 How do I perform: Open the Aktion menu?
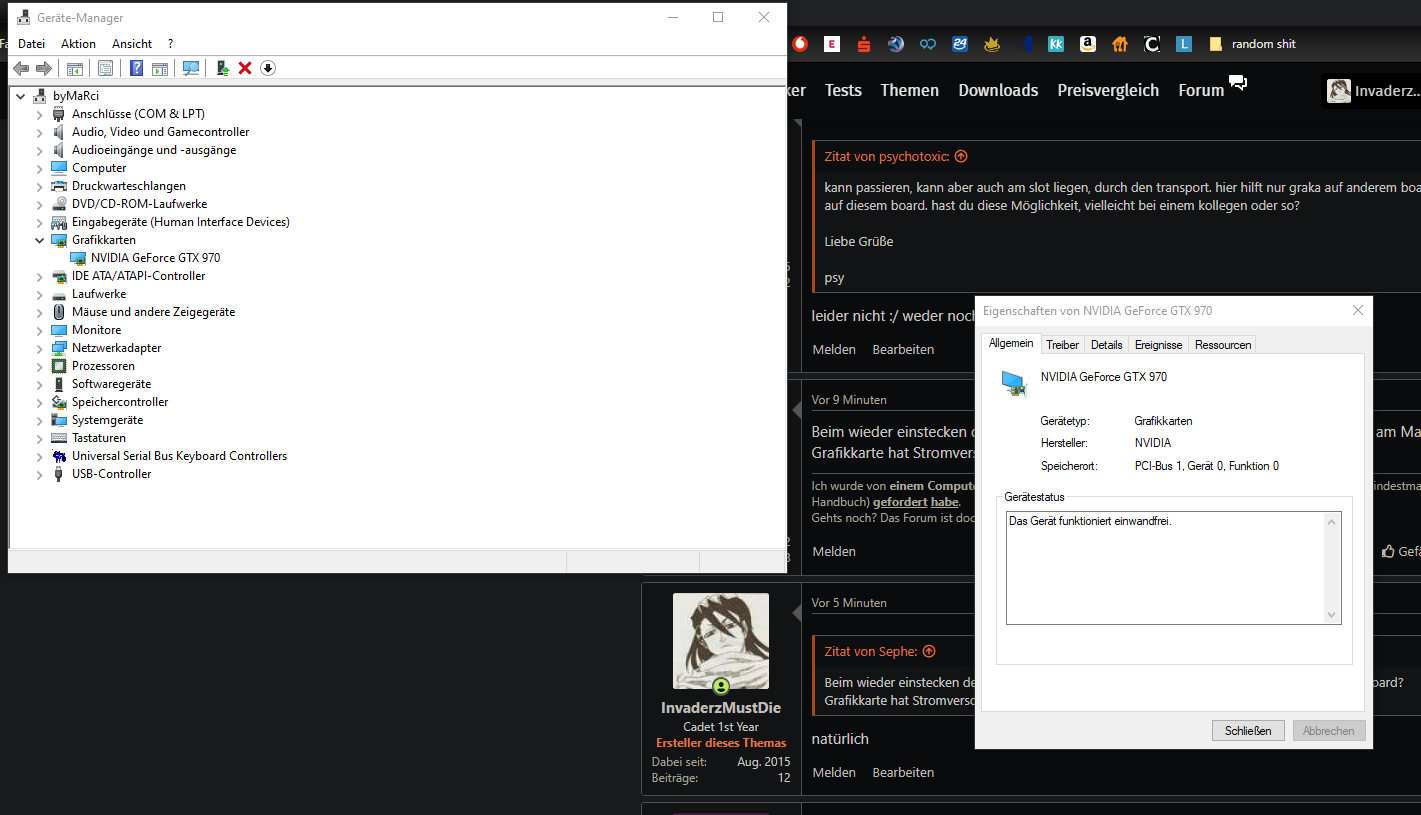pyautogui.click(x=78, y=44)
